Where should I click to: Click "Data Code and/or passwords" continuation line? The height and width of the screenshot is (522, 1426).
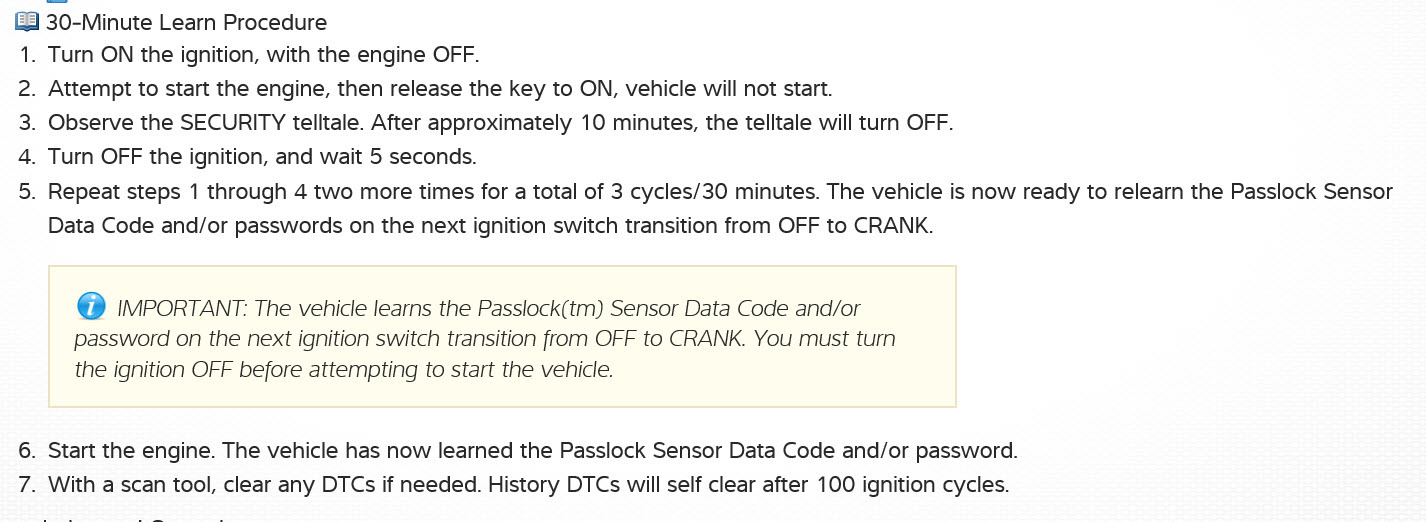(x=490, y=225)
